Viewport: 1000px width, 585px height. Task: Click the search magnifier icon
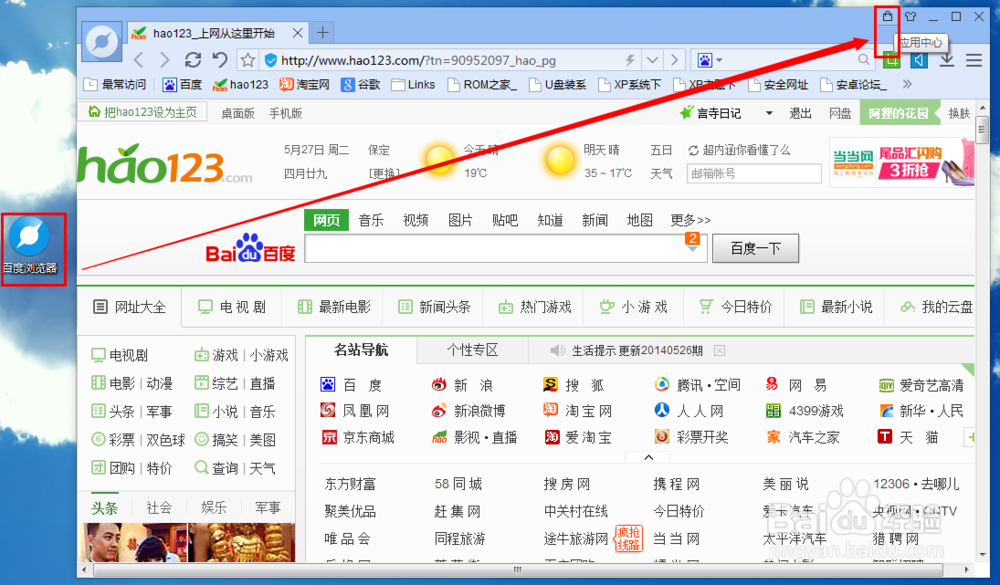(864, 60)
